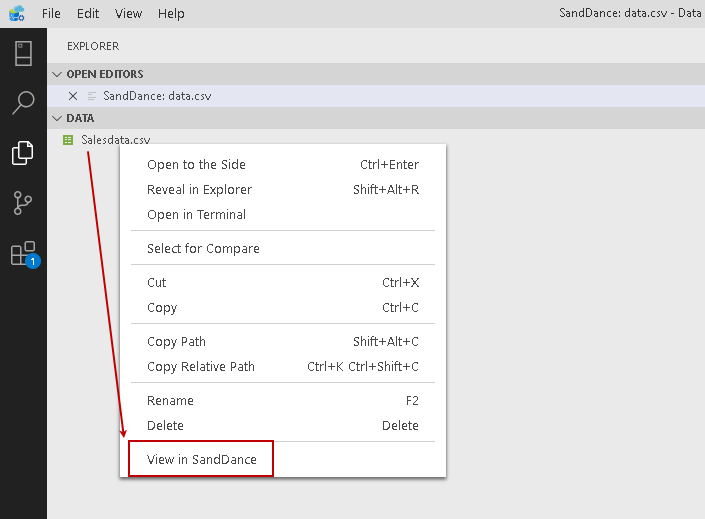Open the Extensions icon with badge
Viewport: 705px width, 519px height.
(23, 253)
